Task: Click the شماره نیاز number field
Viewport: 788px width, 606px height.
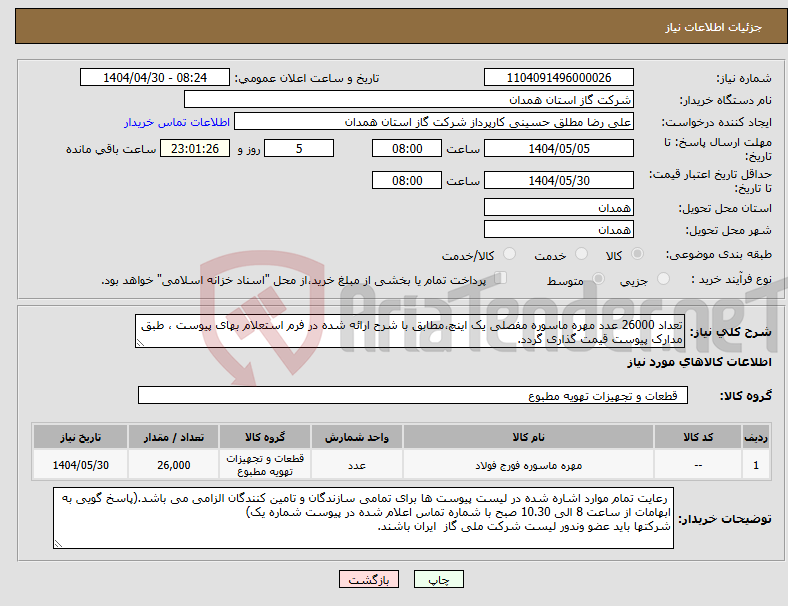Action: tap(558, 77)
